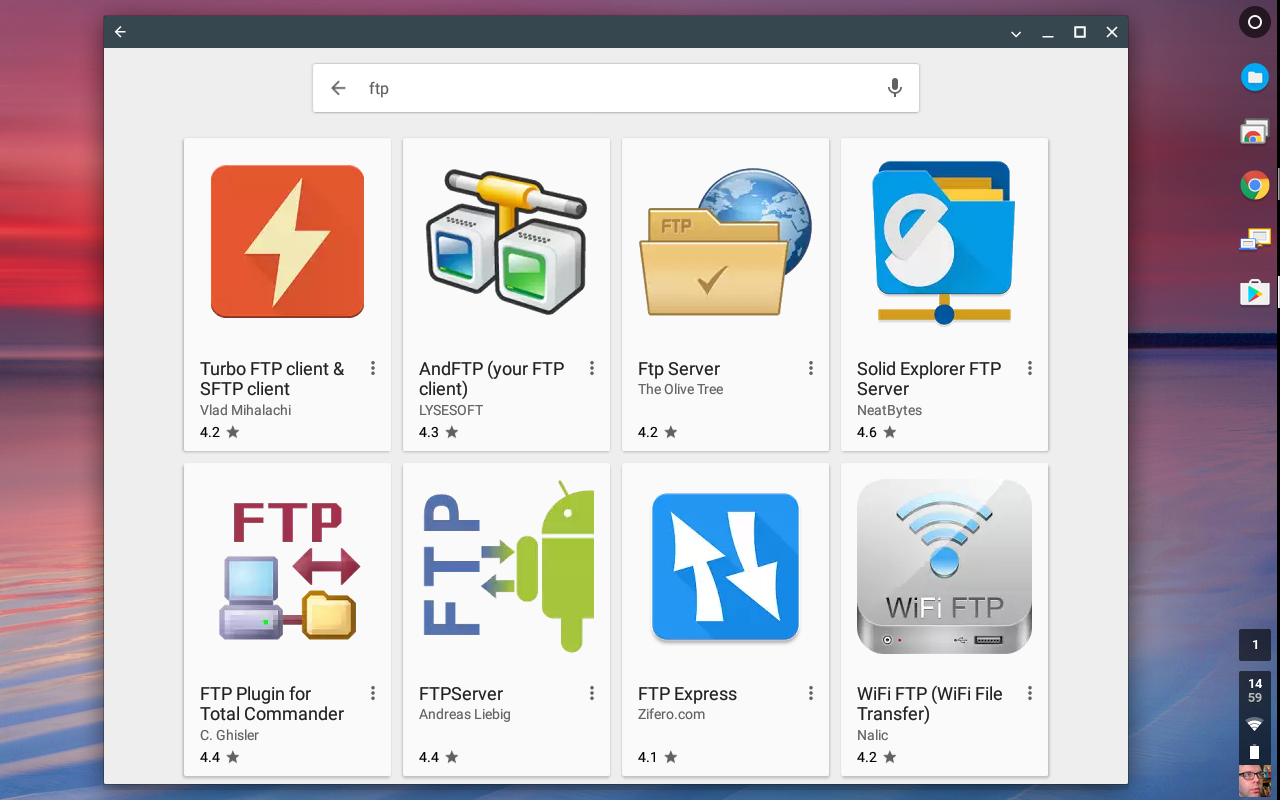
Task: Open the FTPServer Android robot icon
Action: pos(506,566)
